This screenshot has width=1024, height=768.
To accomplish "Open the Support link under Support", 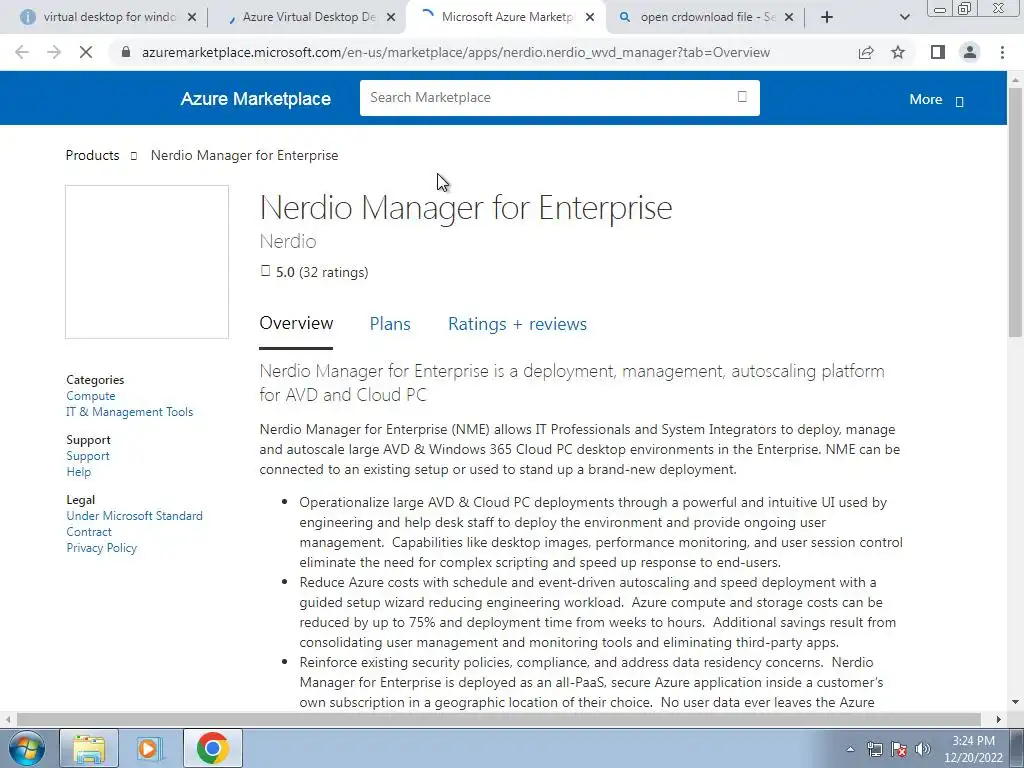I will click(88, 456).
